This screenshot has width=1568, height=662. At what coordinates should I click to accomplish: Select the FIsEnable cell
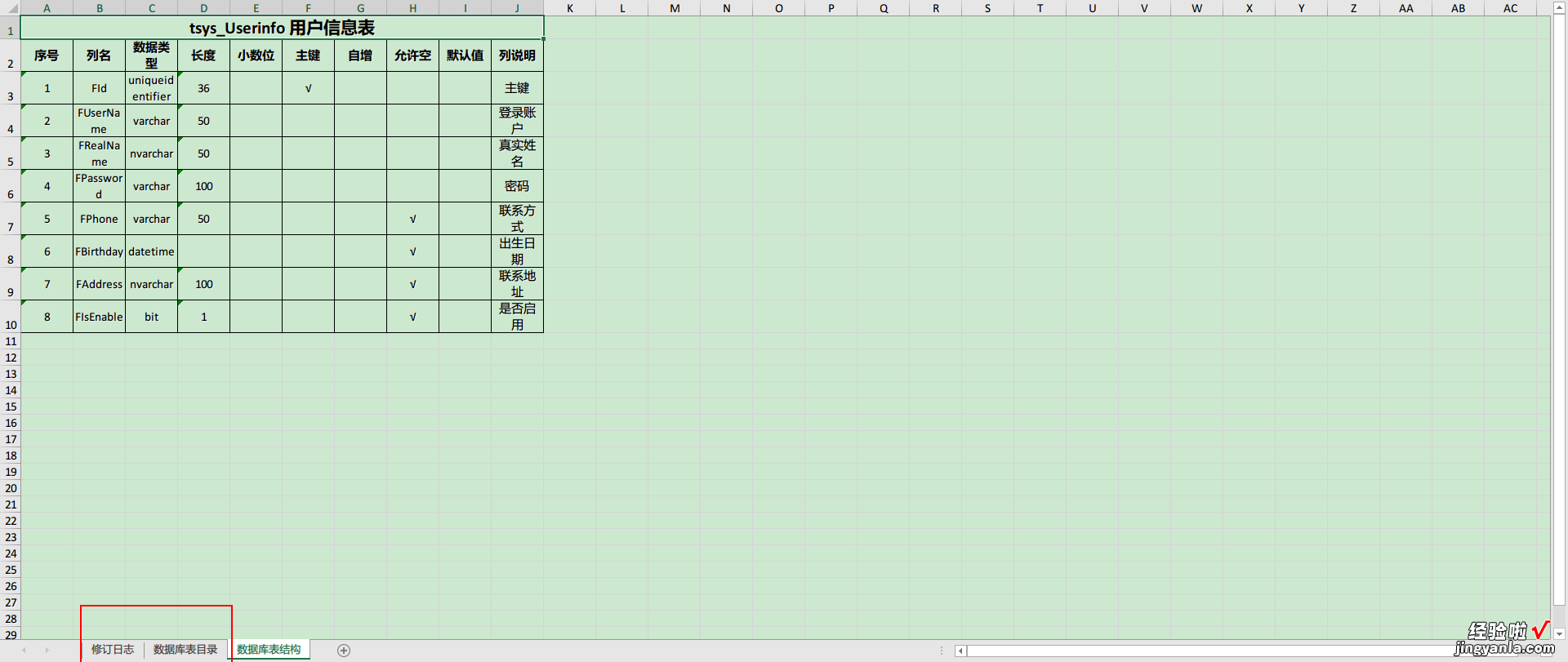point(99,317)
